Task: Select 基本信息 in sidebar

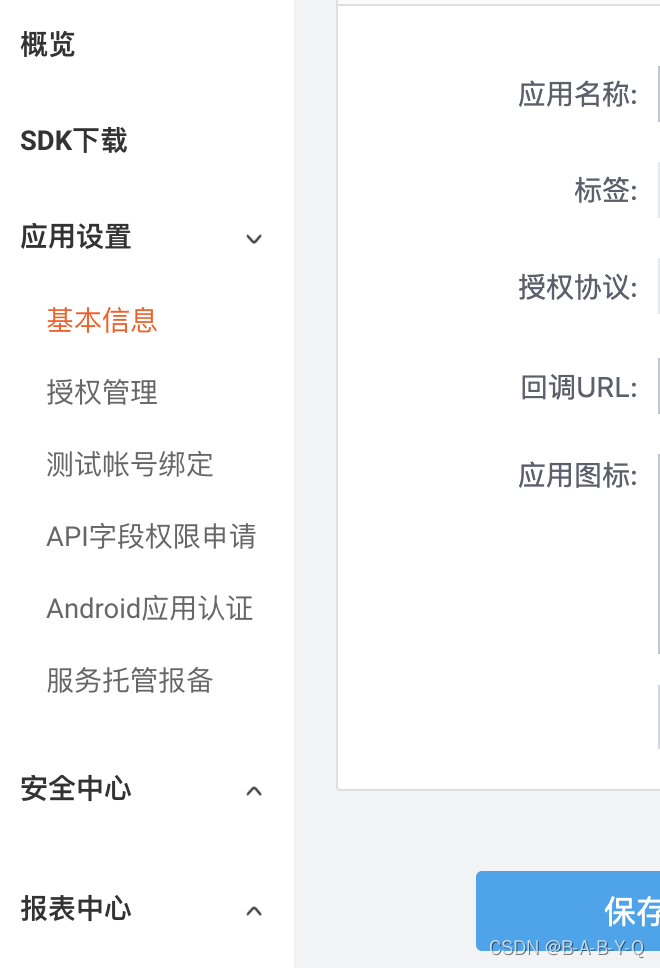Action: (x=102, y=320)
